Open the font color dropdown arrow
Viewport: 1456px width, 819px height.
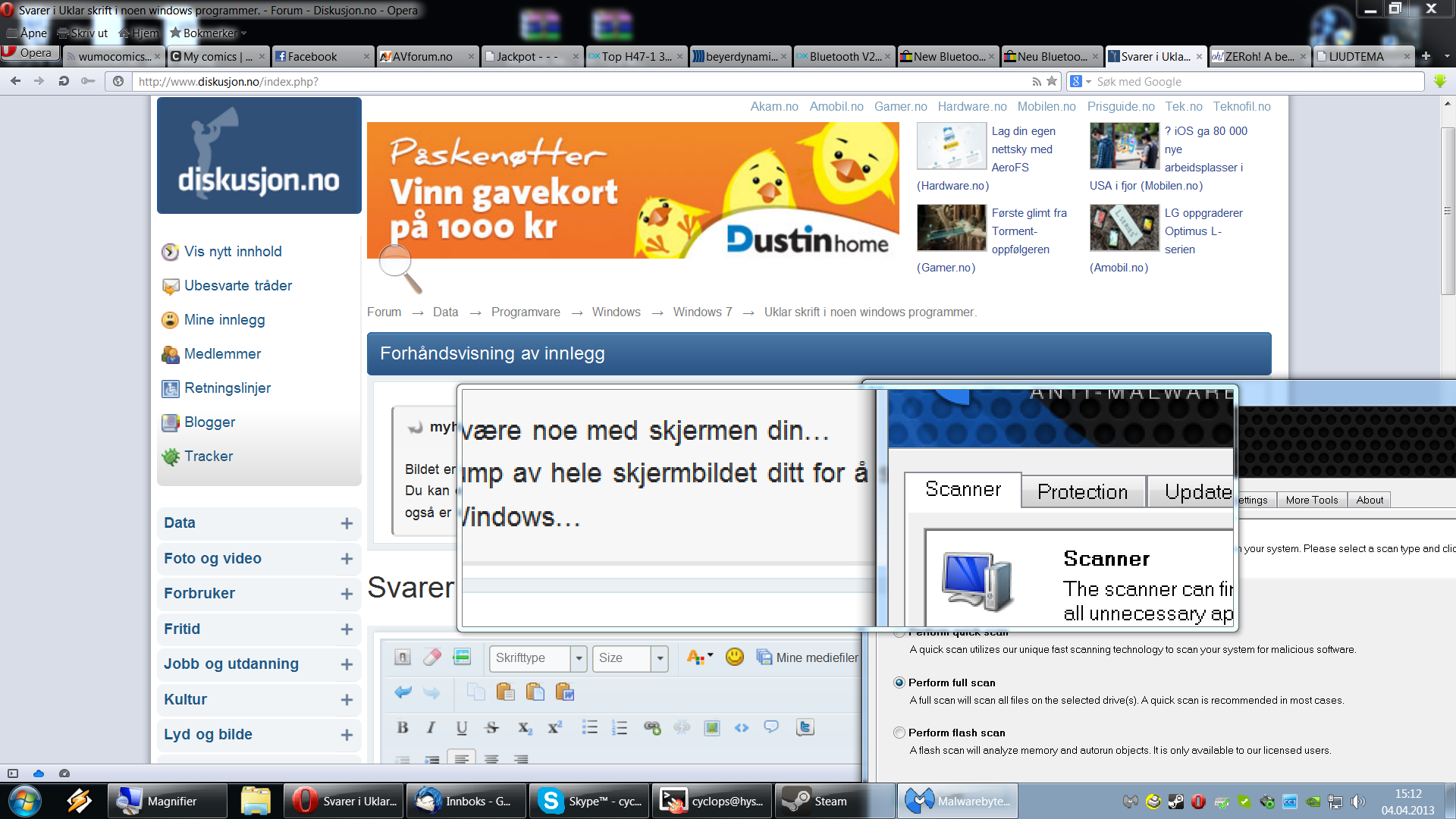(x=710, y=655)
